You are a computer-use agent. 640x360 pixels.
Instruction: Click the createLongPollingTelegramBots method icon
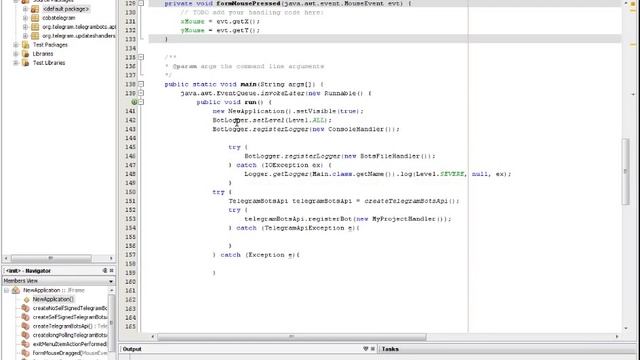25,335
